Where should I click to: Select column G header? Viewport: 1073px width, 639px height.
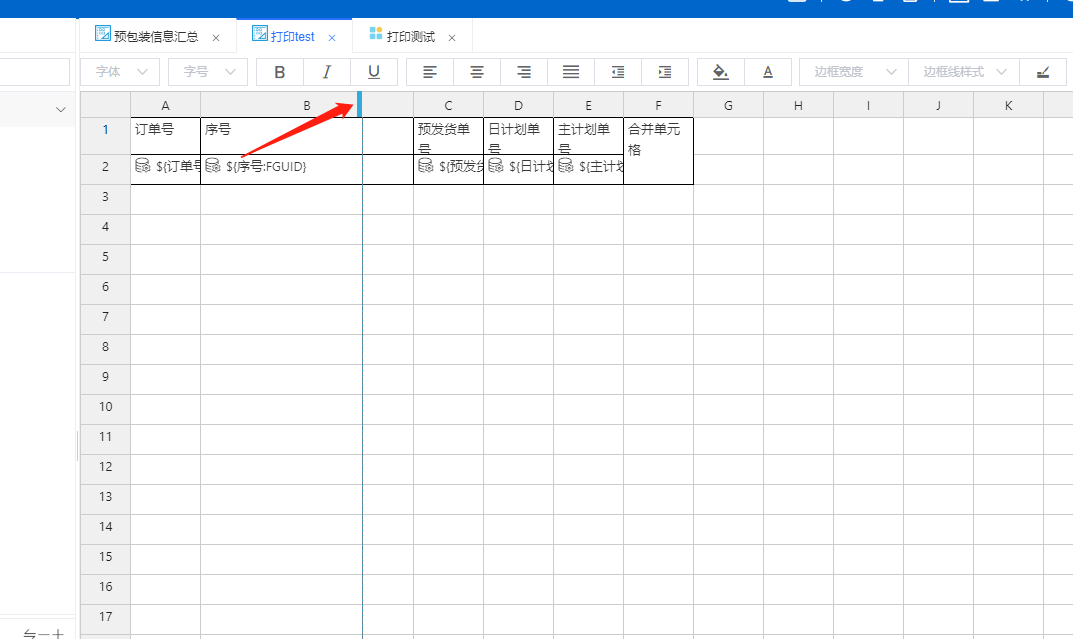(728, 105)
